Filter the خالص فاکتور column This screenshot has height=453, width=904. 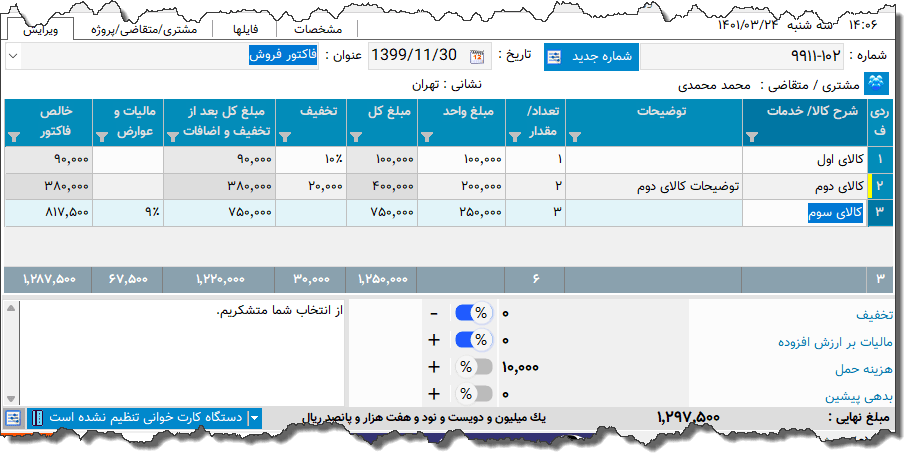(14, 137)
